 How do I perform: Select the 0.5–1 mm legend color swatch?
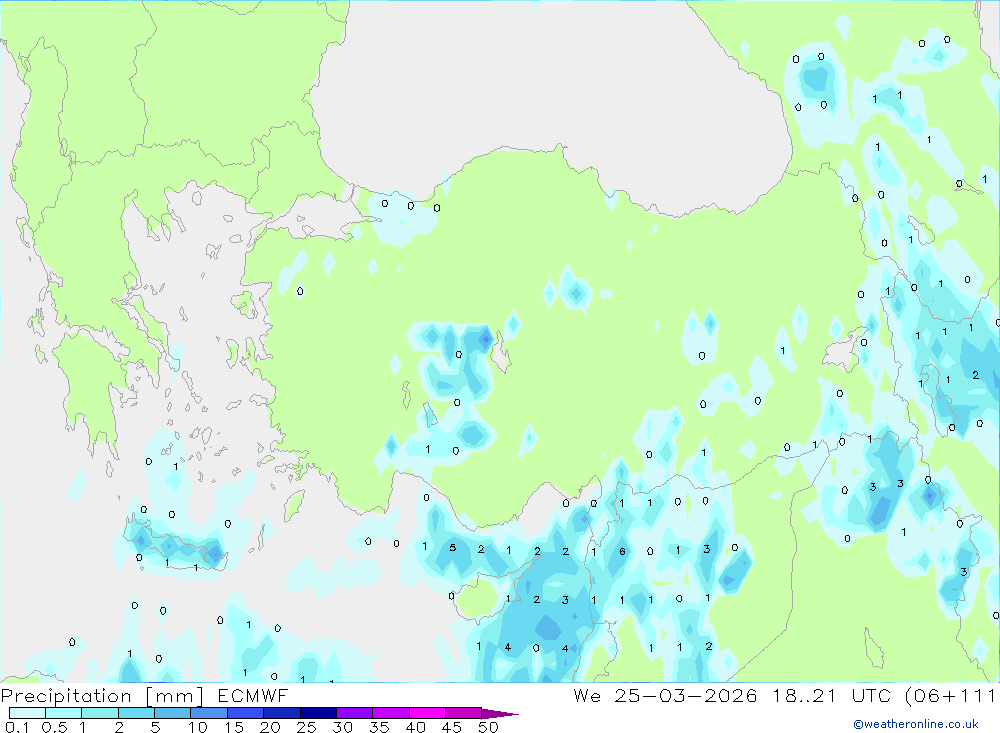coord(64,713)
